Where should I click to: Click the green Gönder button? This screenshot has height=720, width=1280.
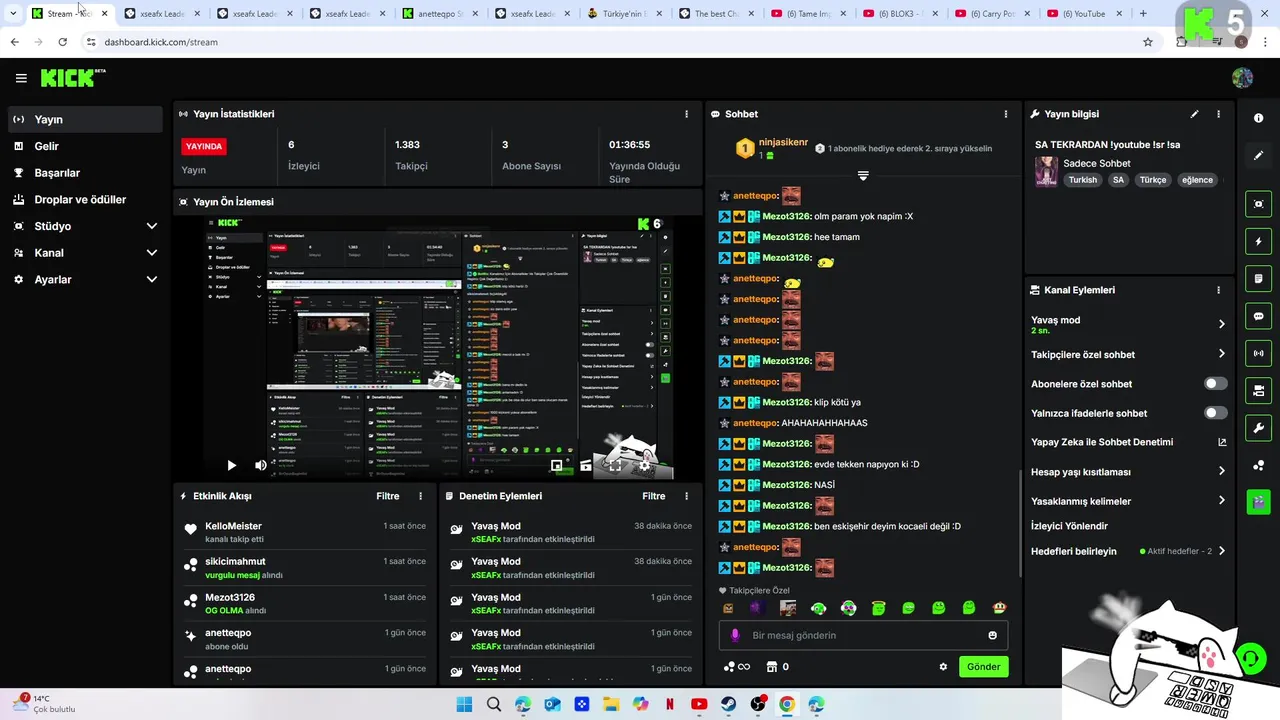(x=983, y=667)
